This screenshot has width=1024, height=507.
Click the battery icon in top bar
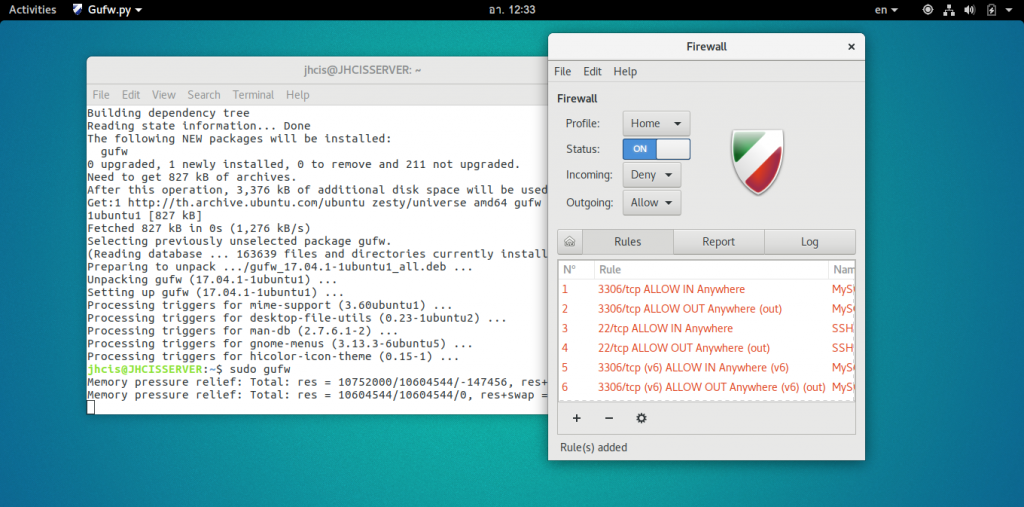pyautogui.click(x=991, y=10)
